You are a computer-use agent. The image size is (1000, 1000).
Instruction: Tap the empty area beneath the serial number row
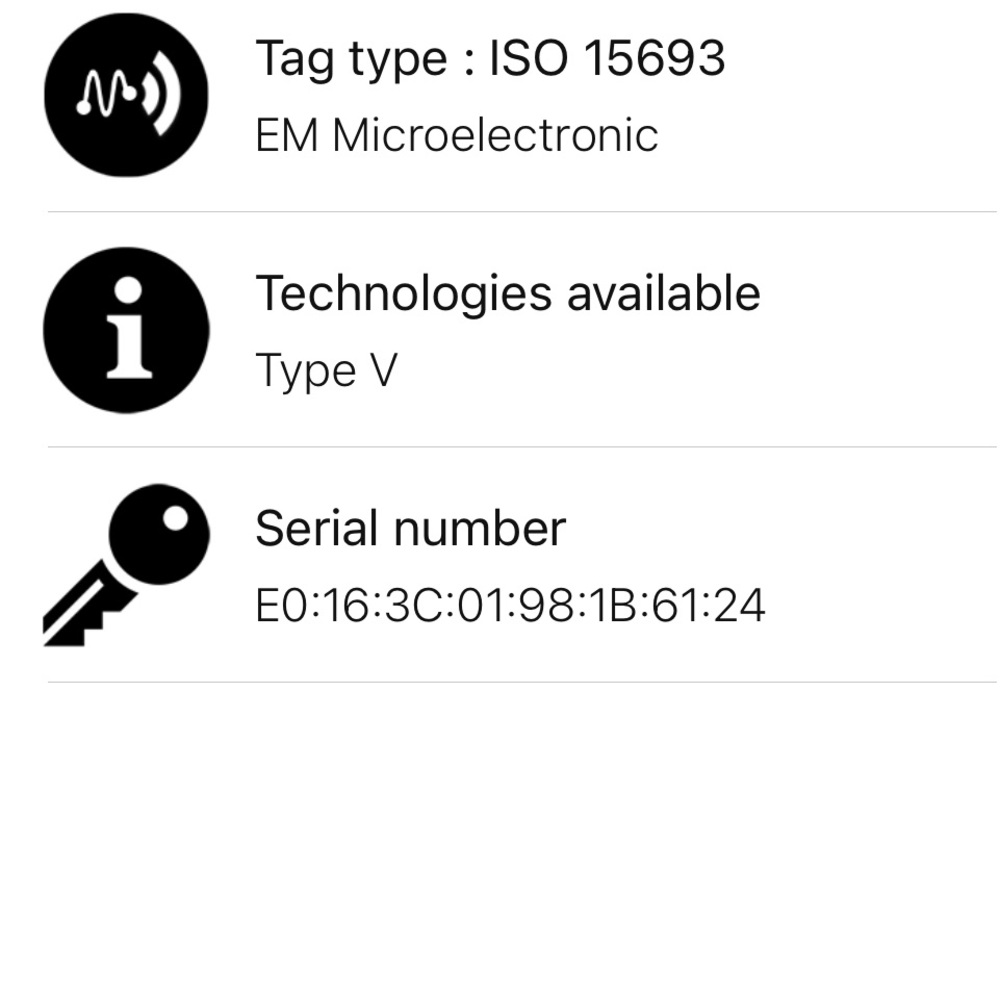500,842
